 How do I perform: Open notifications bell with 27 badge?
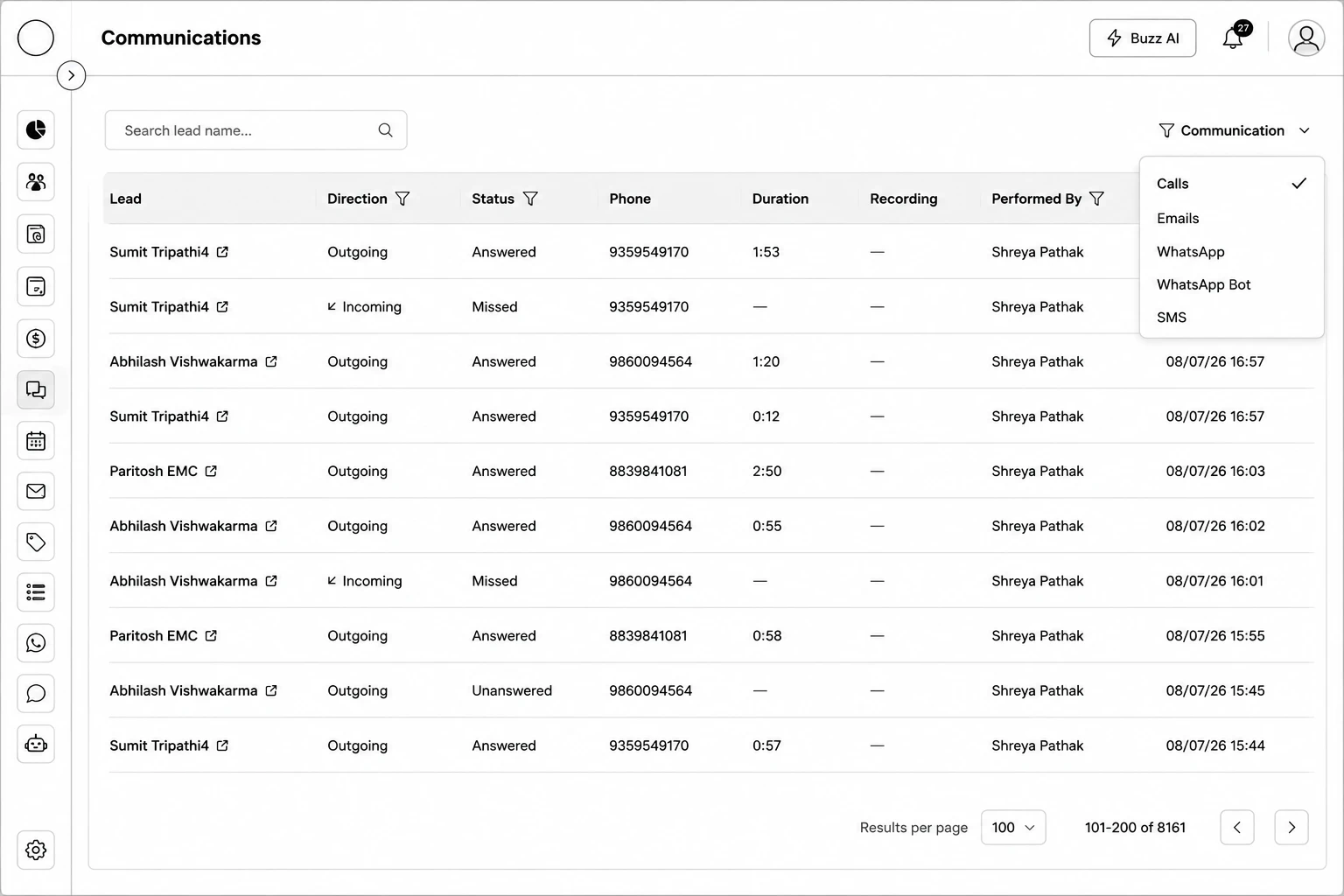coord(1235,37)
